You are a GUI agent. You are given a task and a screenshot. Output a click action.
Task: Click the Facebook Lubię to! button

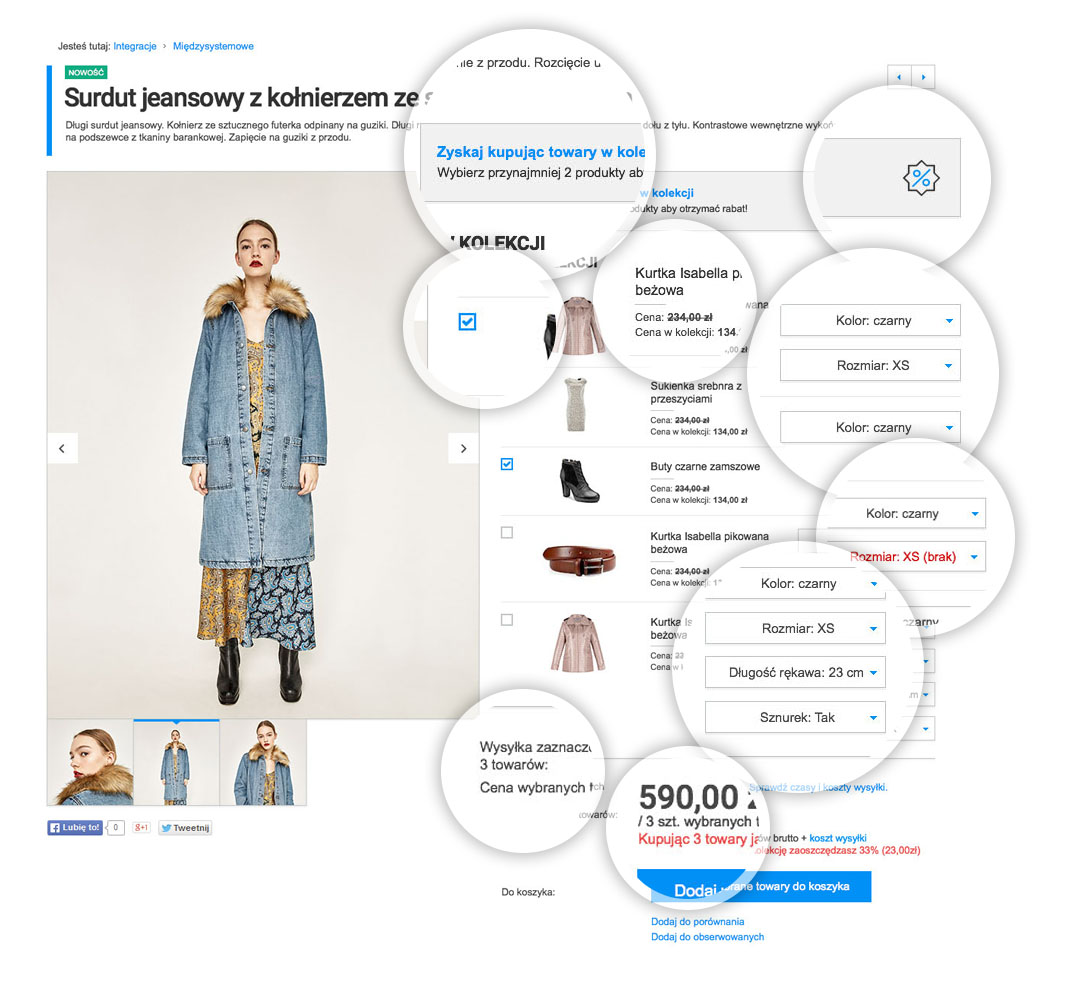[75, 827]
